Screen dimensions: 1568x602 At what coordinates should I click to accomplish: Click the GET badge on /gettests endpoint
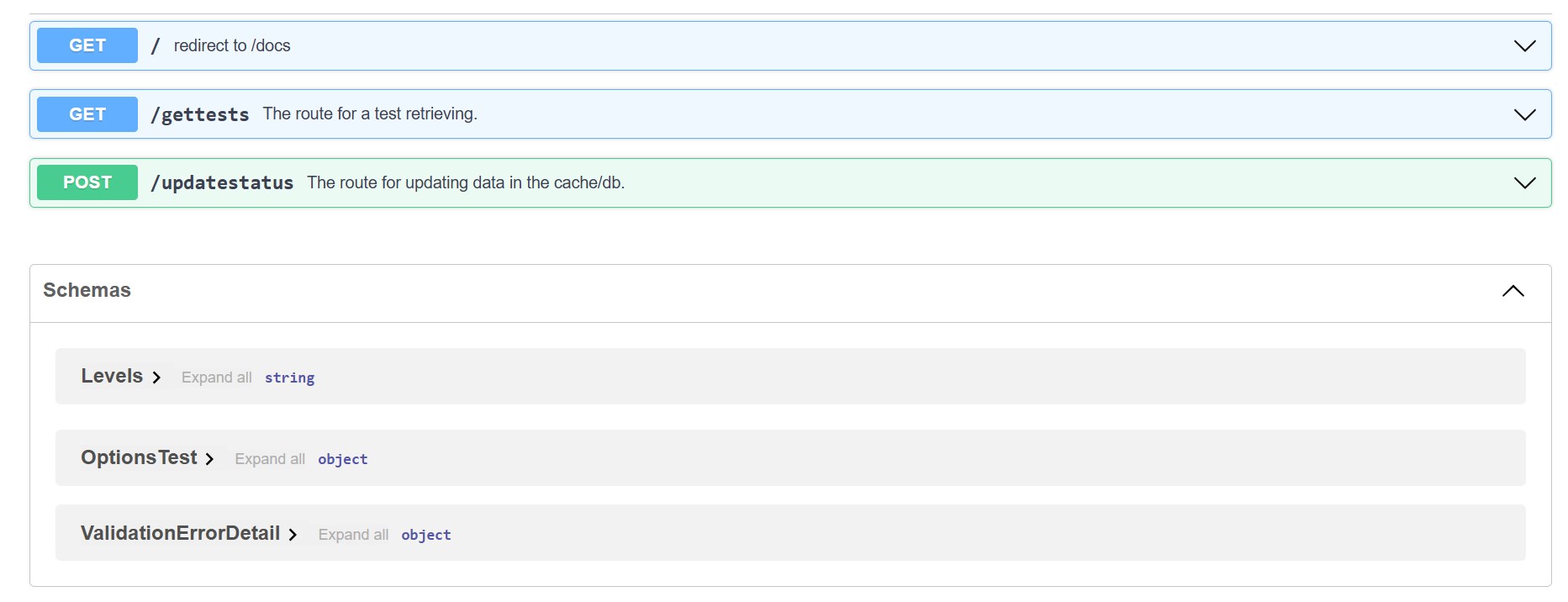(x=87, y=114)
